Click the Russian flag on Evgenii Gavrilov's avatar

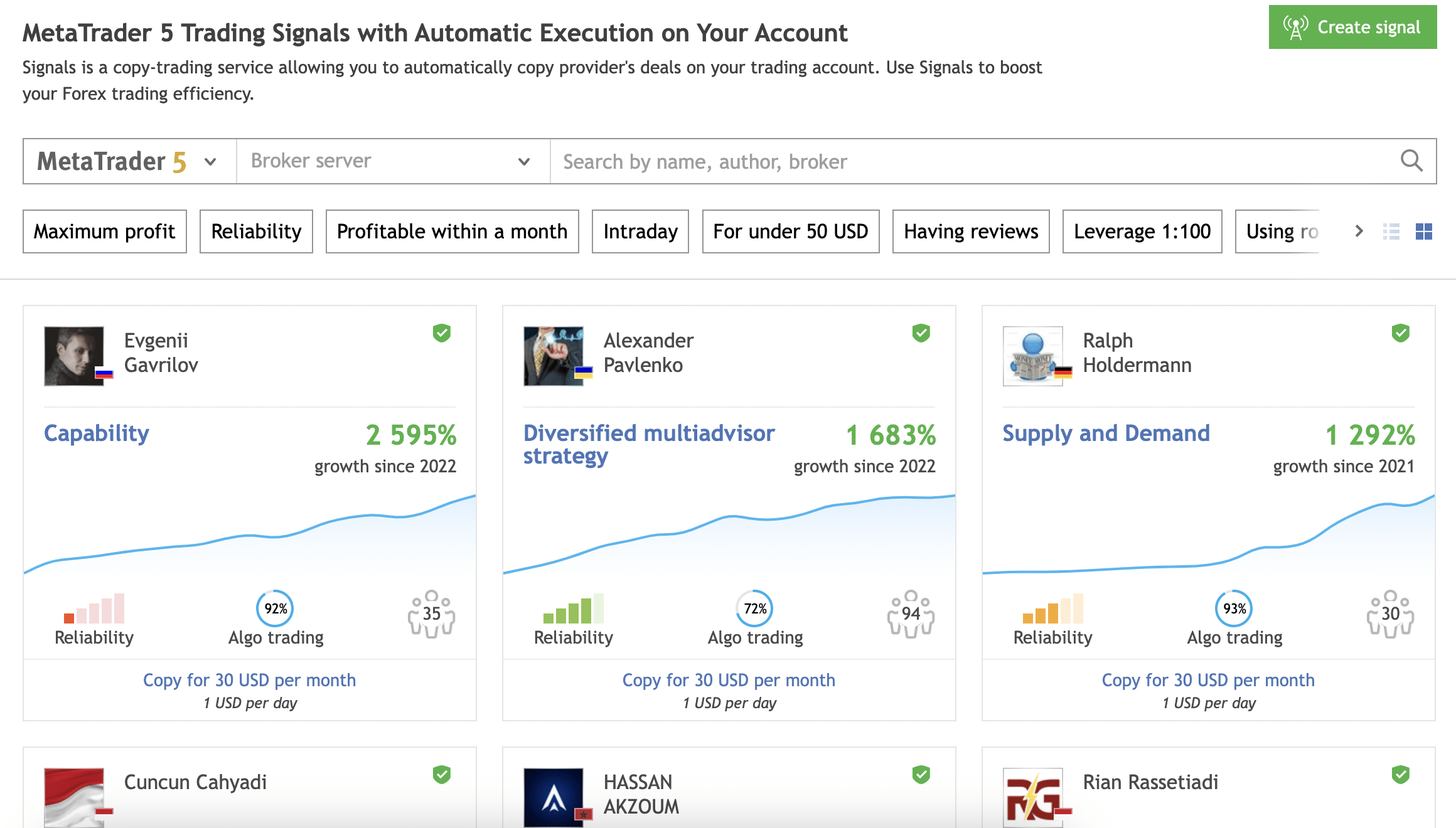click(x=104, y=373)
